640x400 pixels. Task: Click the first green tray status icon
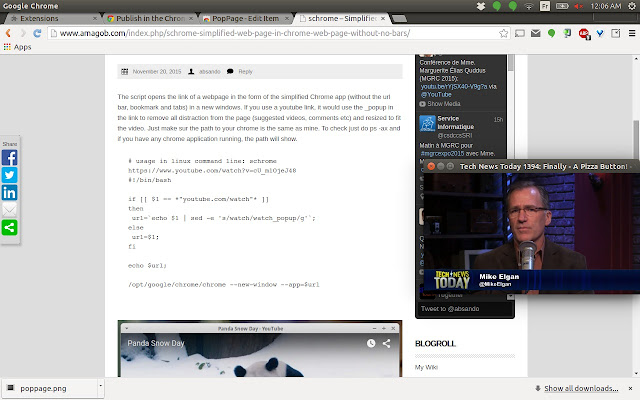coord(497,6)
